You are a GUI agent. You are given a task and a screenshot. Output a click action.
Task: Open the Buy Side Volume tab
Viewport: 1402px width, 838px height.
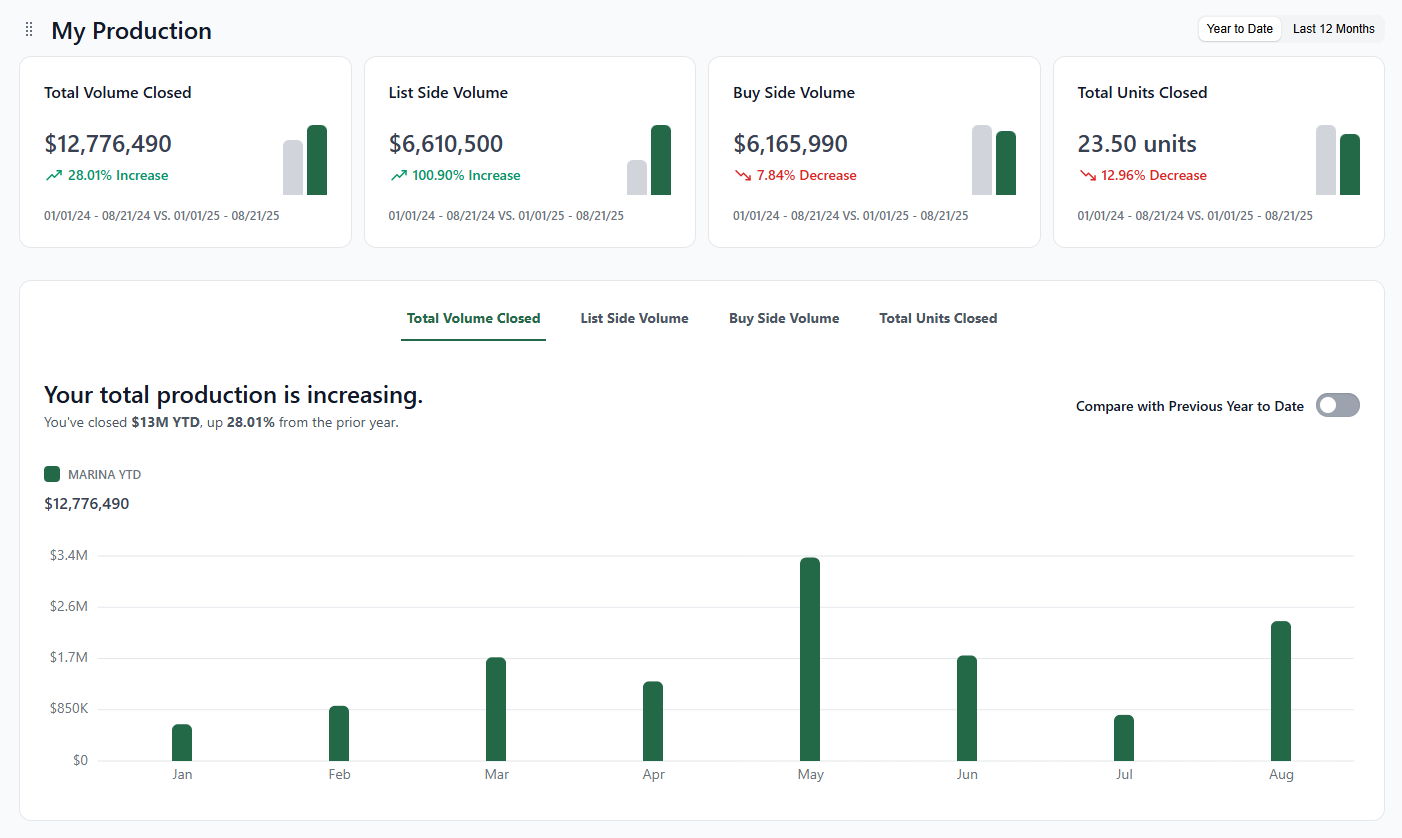coord(784,318)
